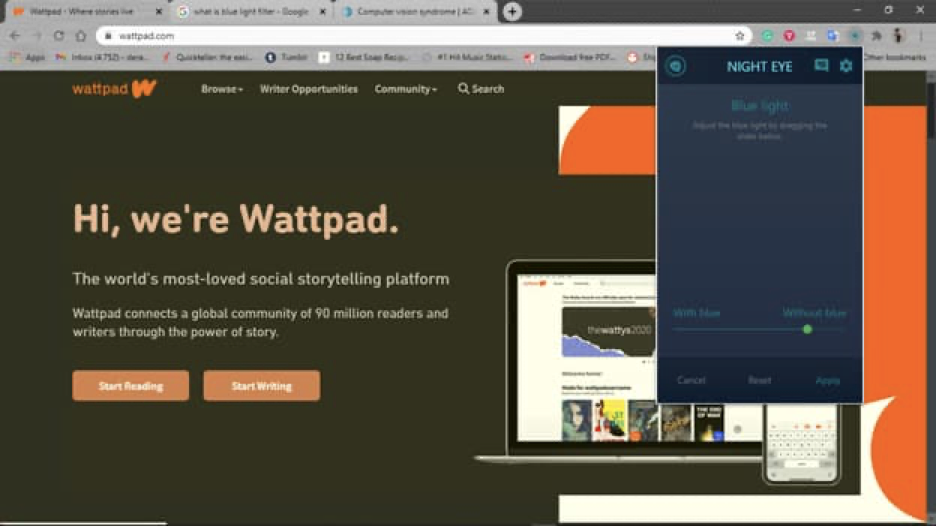Open the Night Eye chat feedback icon
Image resolution: width=936 pixels, height=526 pixels.
coord(821,65)
